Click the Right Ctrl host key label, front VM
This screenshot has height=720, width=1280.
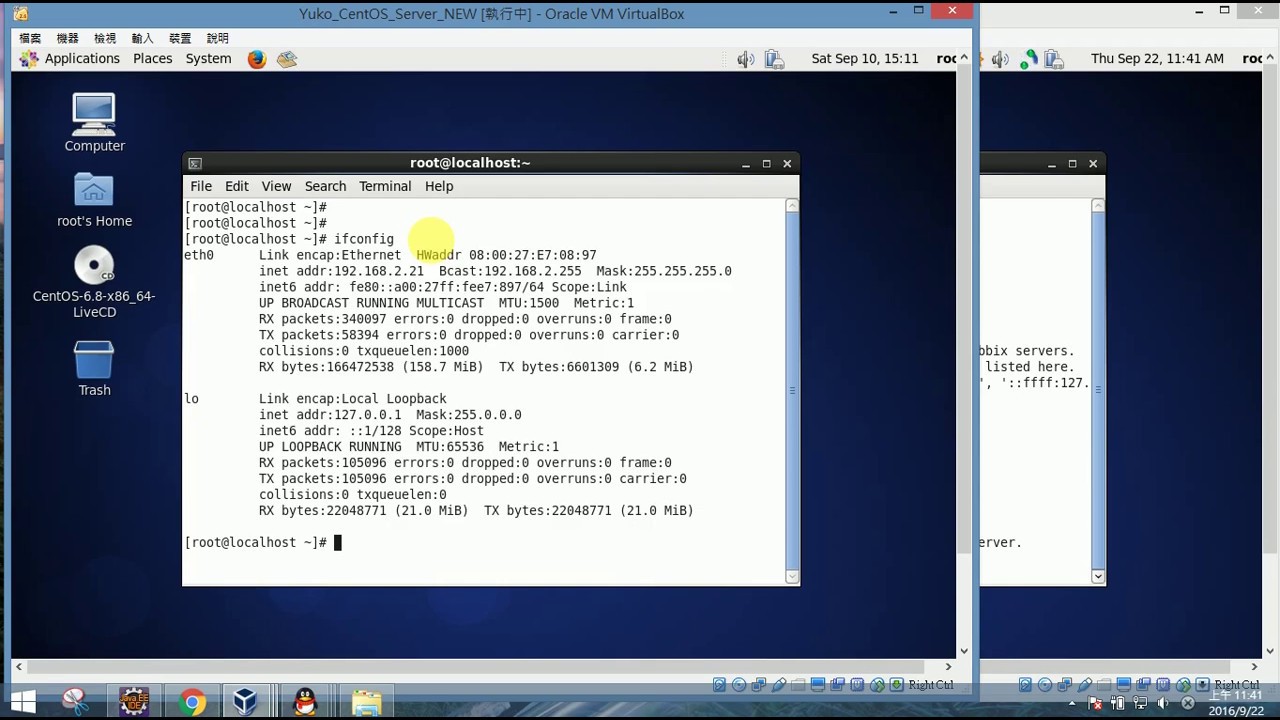click(x=931, y=685)
